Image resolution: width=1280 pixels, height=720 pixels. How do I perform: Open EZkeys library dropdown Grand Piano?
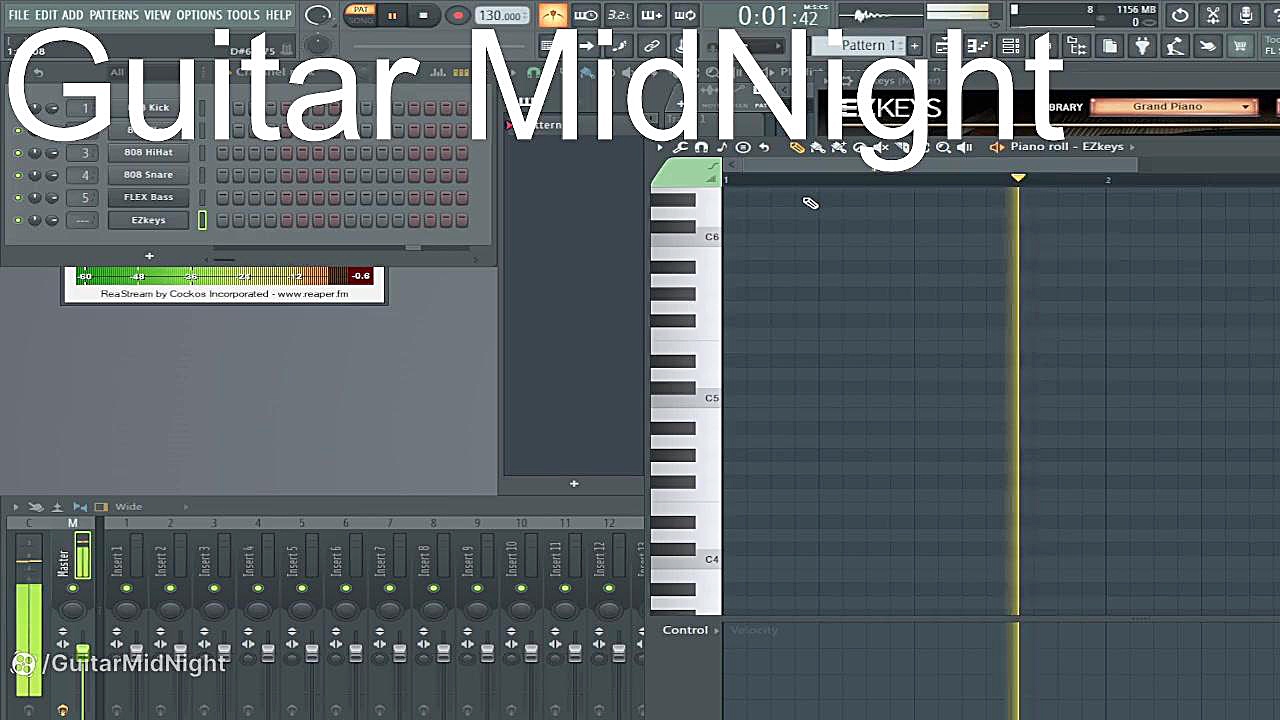[x=1173, y=106]
